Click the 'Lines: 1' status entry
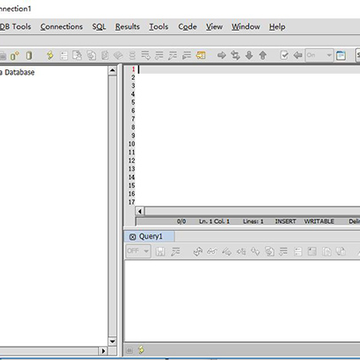This screenshot has width=360, height=360. pos(253,221)
